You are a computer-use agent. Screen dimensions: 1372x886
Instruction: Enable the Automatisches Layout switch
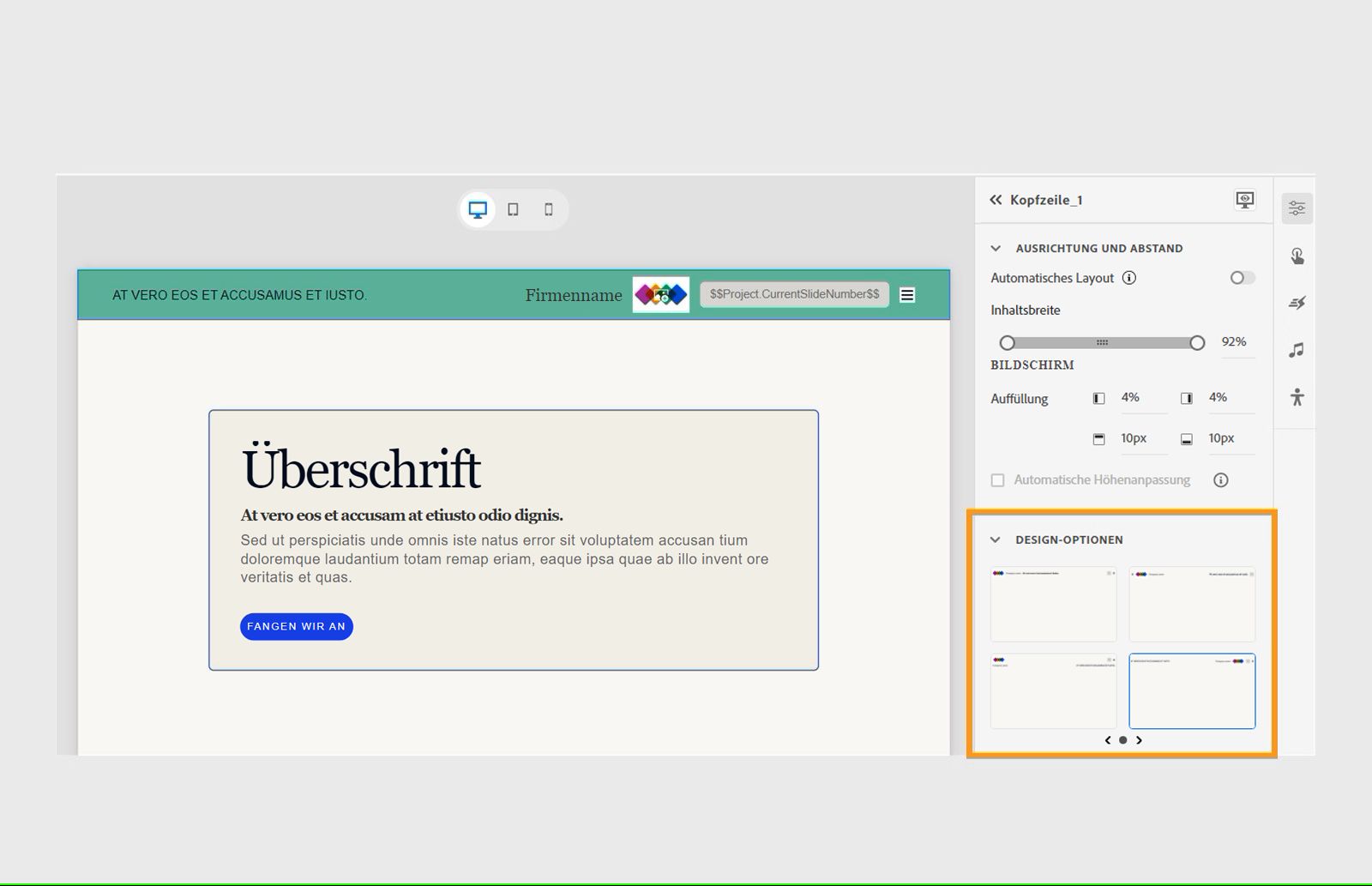[1241, 278]
